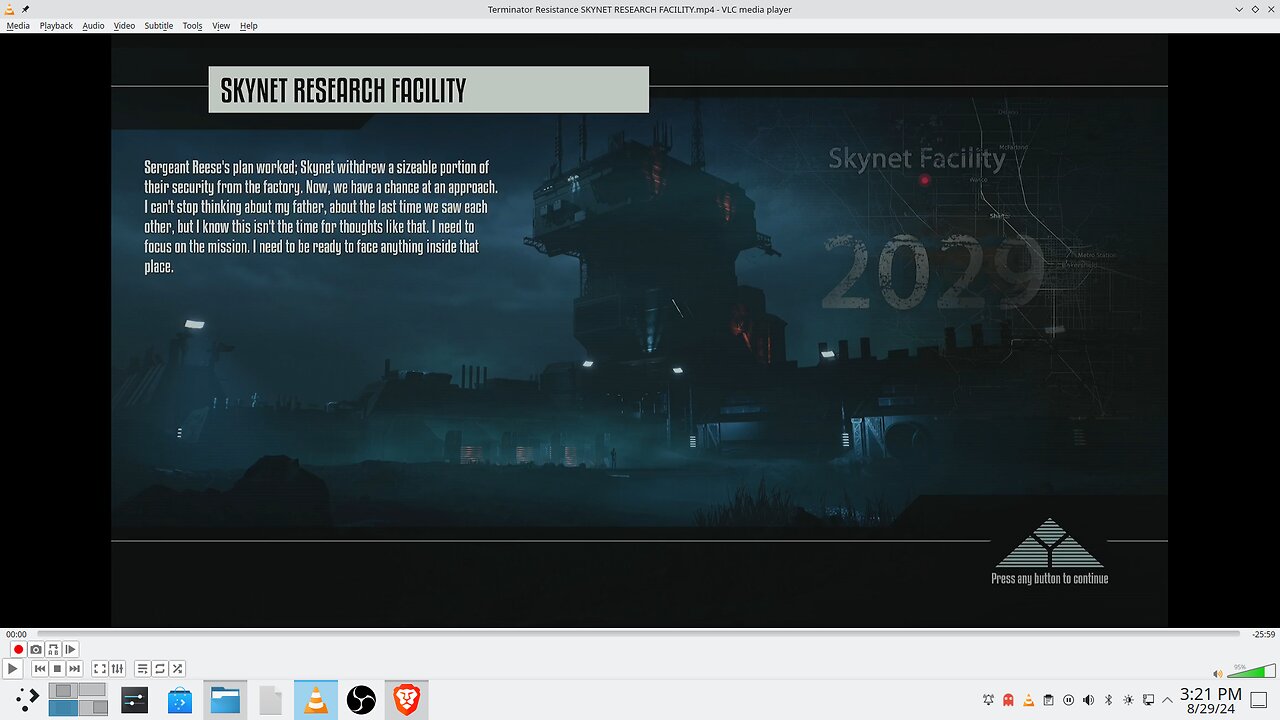The width and height of the screenshot is (1280, 720).
Task: Open system volume tray icon
Action: pos(1088,700)
